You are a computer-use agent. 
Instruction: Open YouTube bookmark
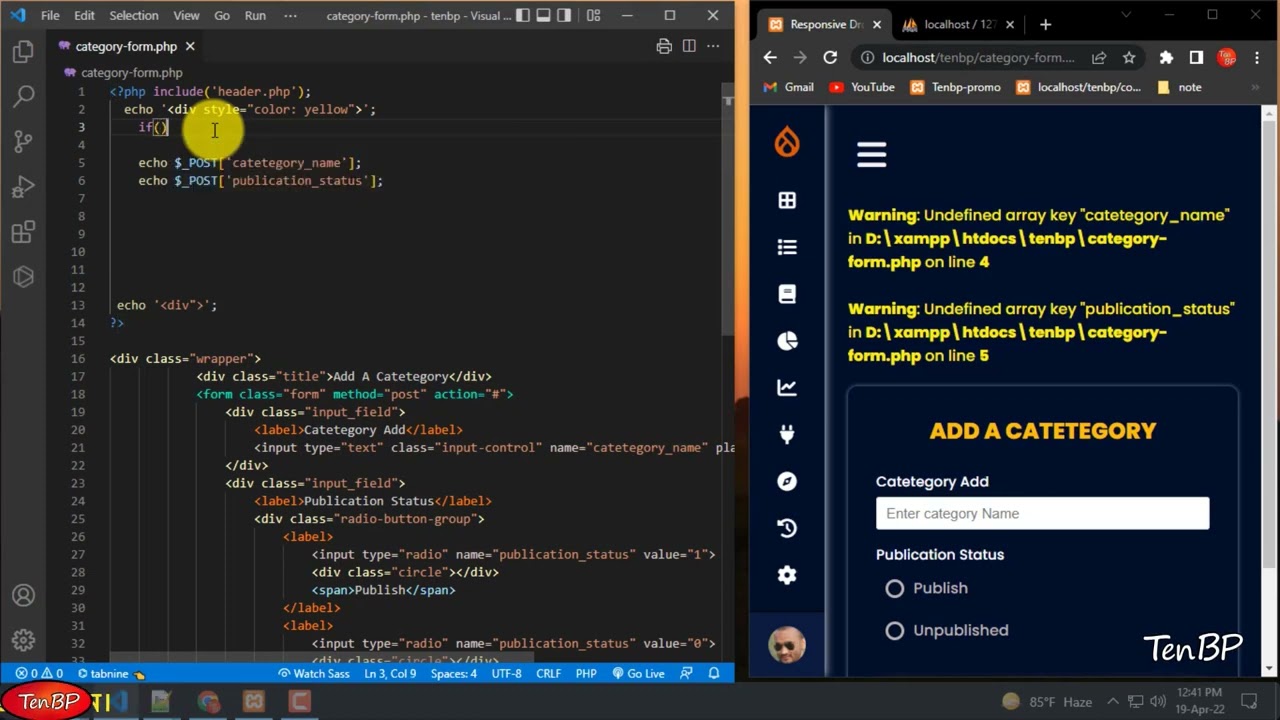click(x=862, y=87)
